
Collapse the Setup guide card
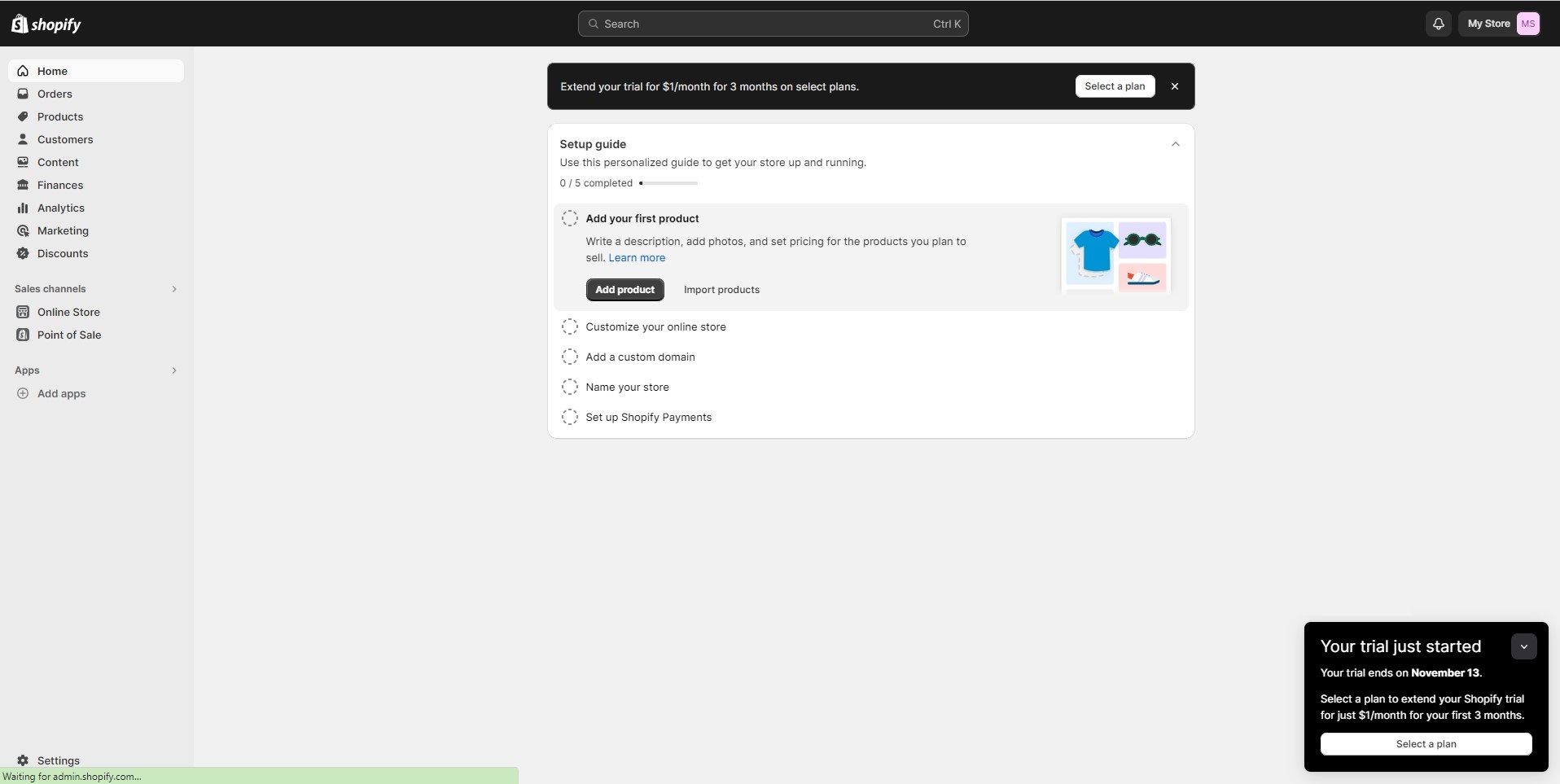click(x=1175, y=144)
